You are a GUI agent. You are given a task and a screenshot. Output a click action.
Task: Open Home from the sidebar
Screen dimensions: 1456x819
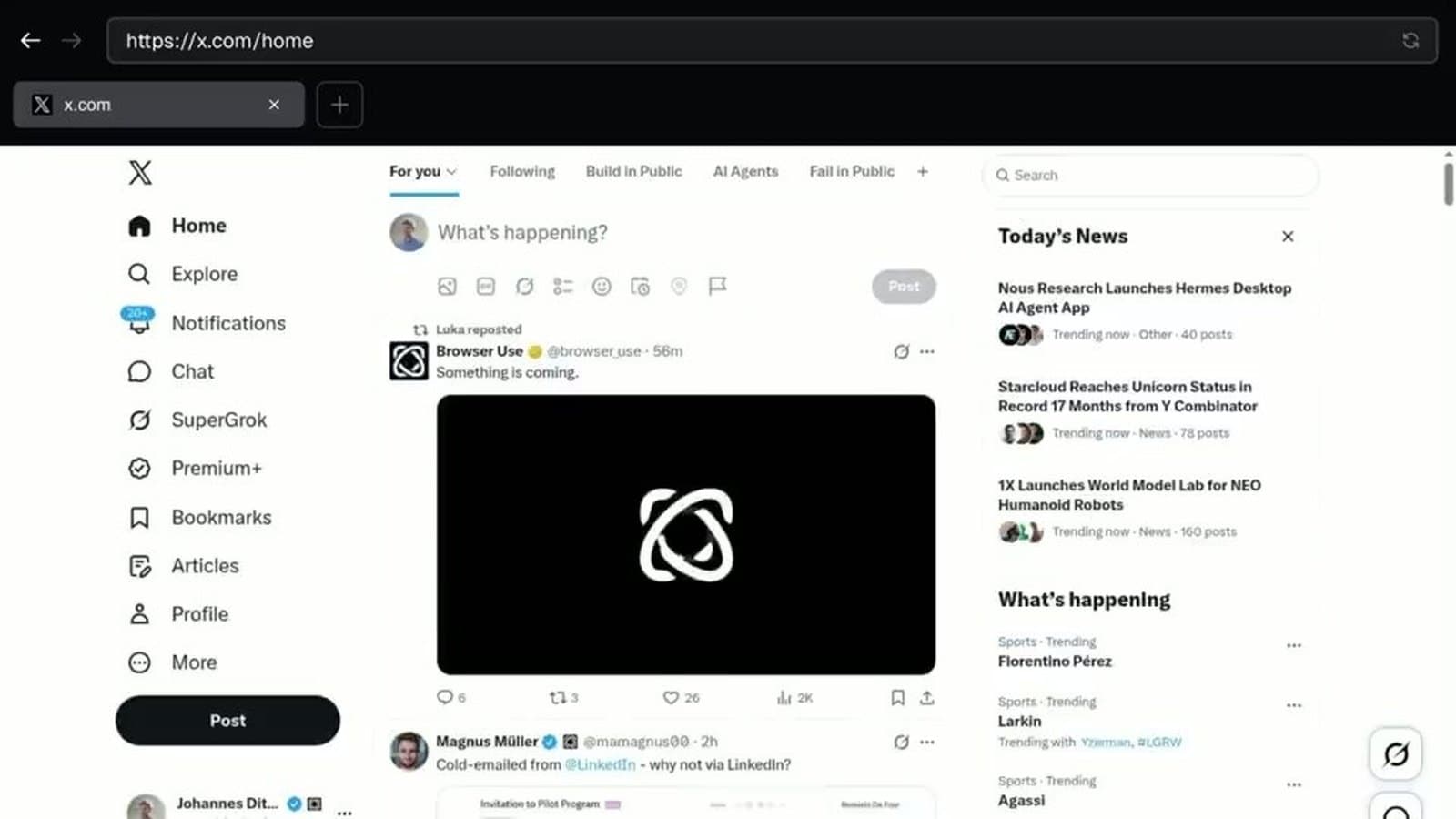tap(177, 226)
